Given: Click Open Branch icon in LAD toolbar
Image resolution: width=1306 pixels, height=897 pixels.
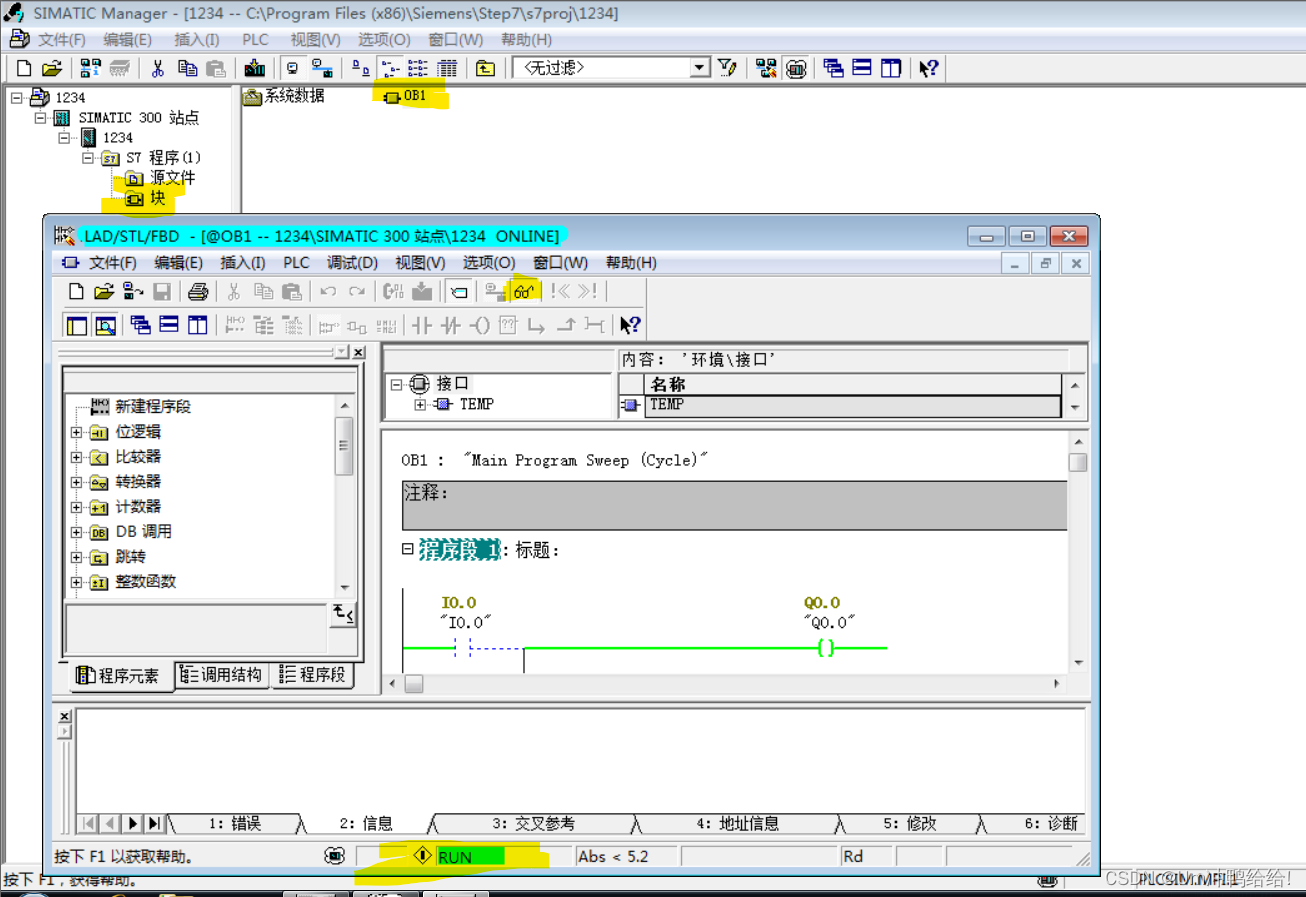Looking at the screenshot, I should pyautogui.click(x=537, y=324).
